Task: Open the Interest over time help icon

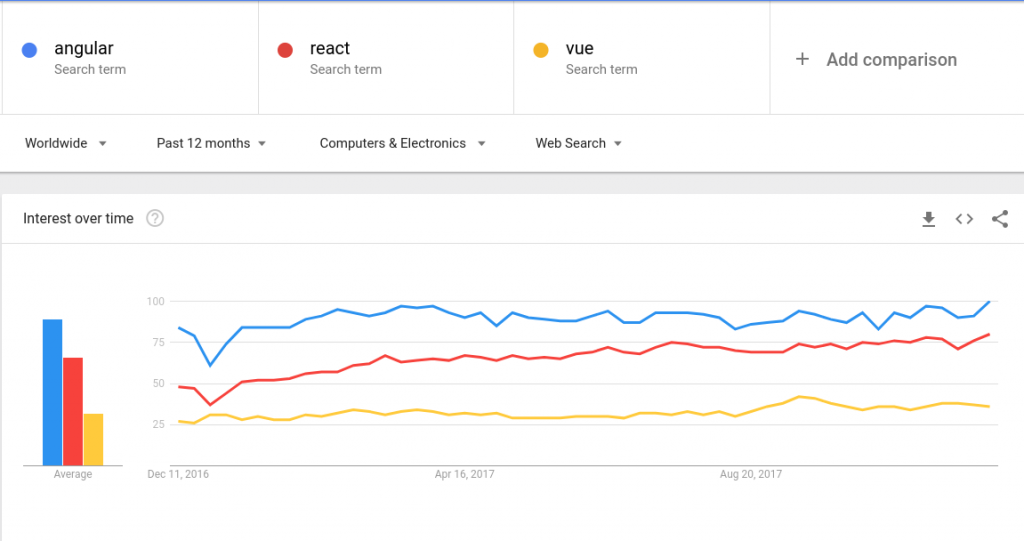Action: [155, 219]
